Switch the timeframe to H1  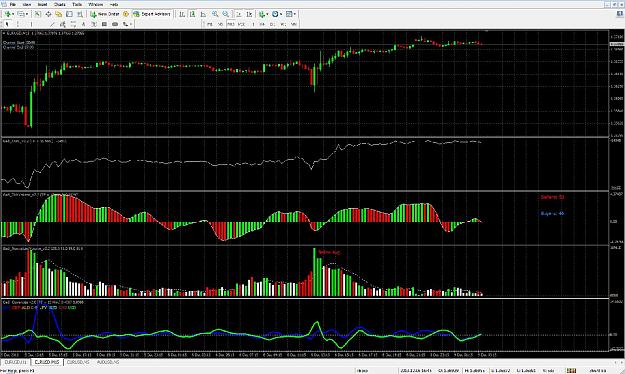coord(253,24)
